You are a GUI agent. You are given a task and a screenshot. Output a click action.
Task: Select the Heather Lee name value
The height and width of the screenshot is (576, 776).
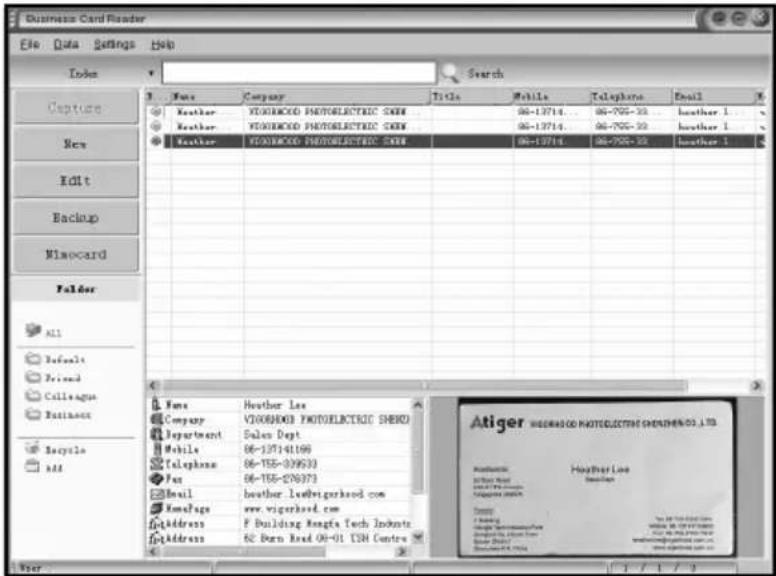pyautogui.click(x=275, y=405)
